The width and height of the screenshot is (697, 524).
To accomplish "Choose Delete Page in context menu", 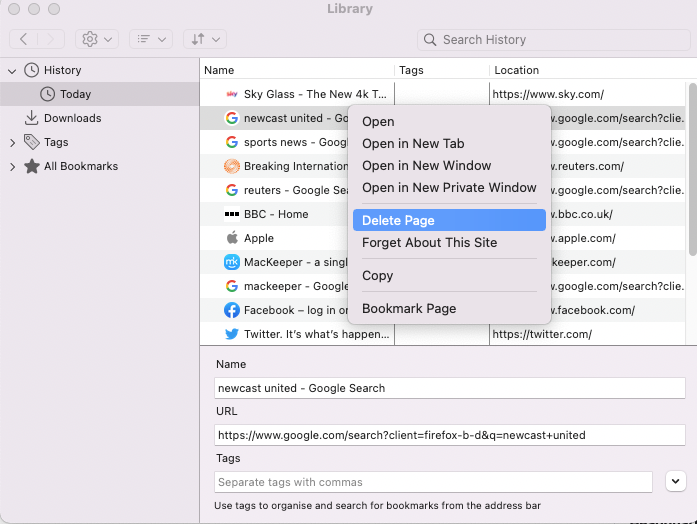I will pyautogui.click(x=449, y=220).
